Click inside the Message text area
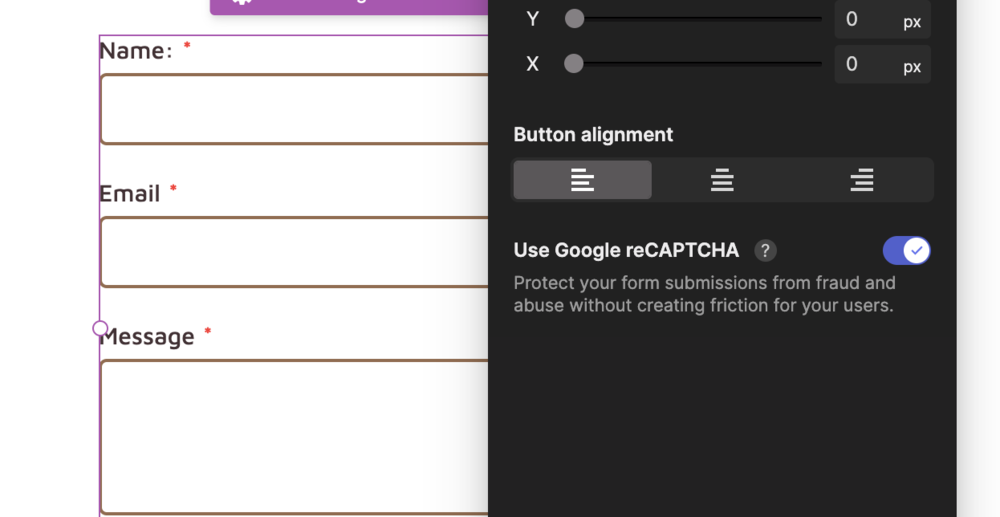Image resolution: width=1000 pixels, height=517 pixels. point(294,437)
